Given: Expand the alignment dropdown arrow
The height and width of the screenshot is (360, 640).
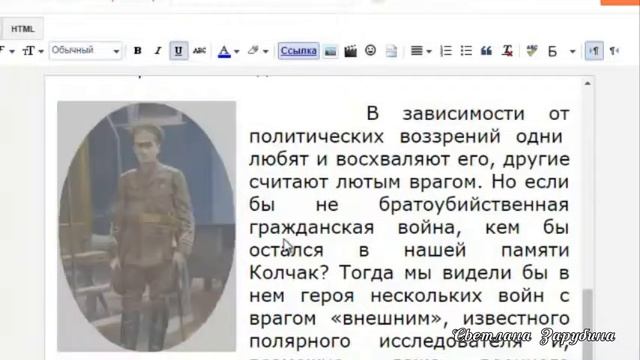Looking at the screenshot, I should [x=429, y=51].
